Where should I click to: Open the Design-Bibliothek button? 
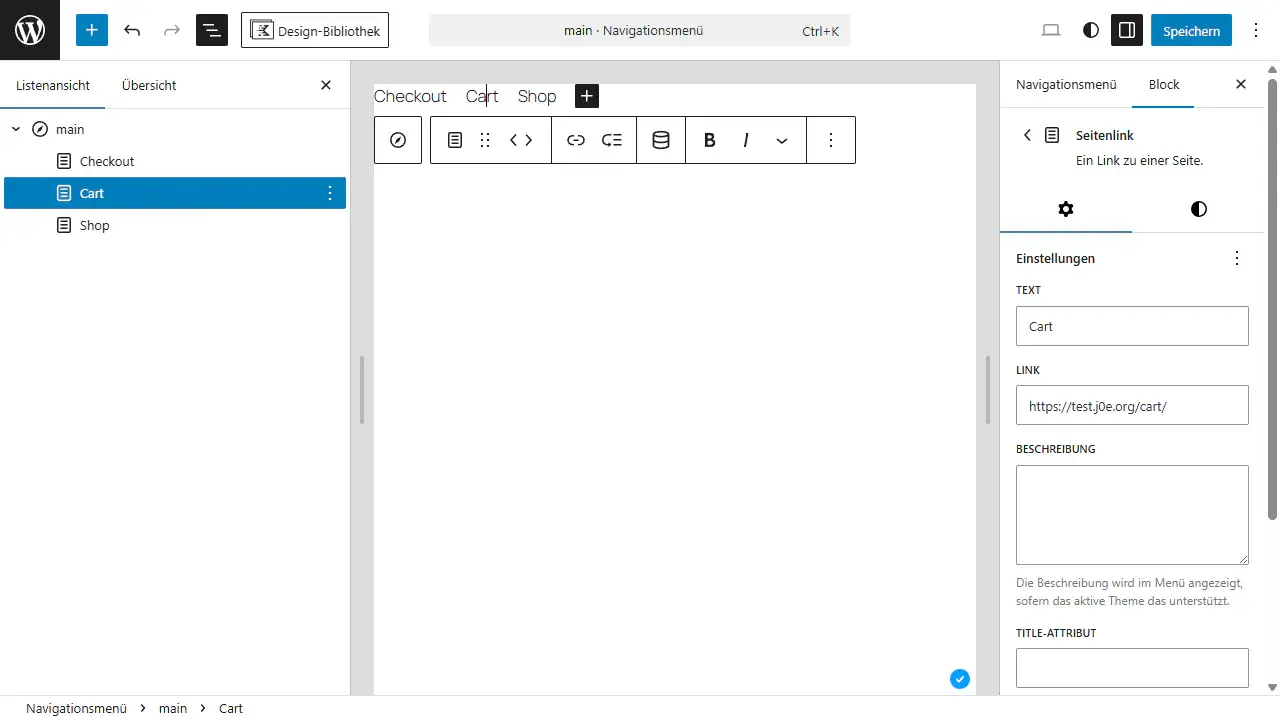tap(315, 30)
